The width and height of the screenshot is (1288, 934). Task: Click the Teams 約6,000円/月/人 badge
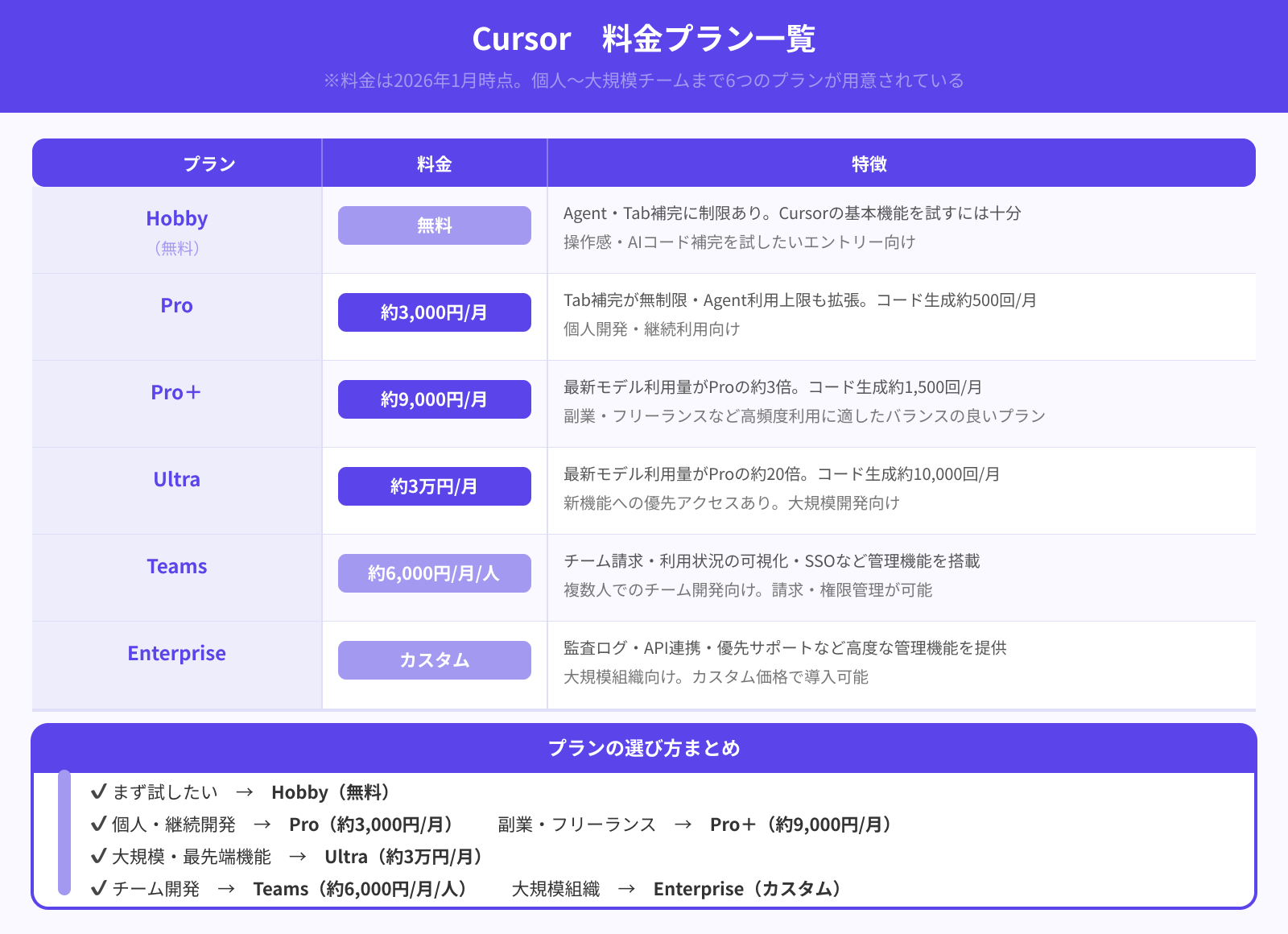[434, 573]
